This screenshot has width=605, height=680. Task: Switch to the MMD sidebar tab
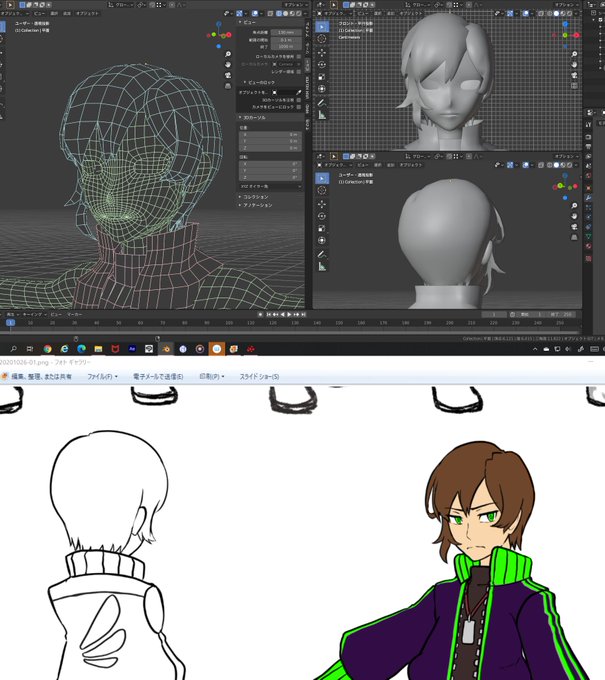tap(307, 109)
